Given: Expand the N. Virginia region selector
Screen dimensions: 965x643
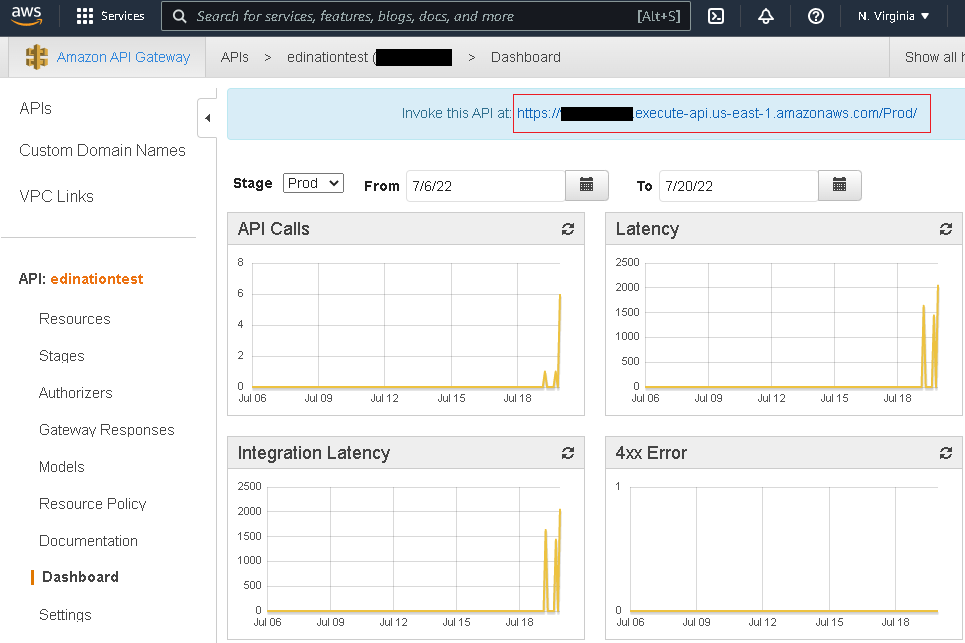Looking at the screenshot, I should [x=893, y=16].
